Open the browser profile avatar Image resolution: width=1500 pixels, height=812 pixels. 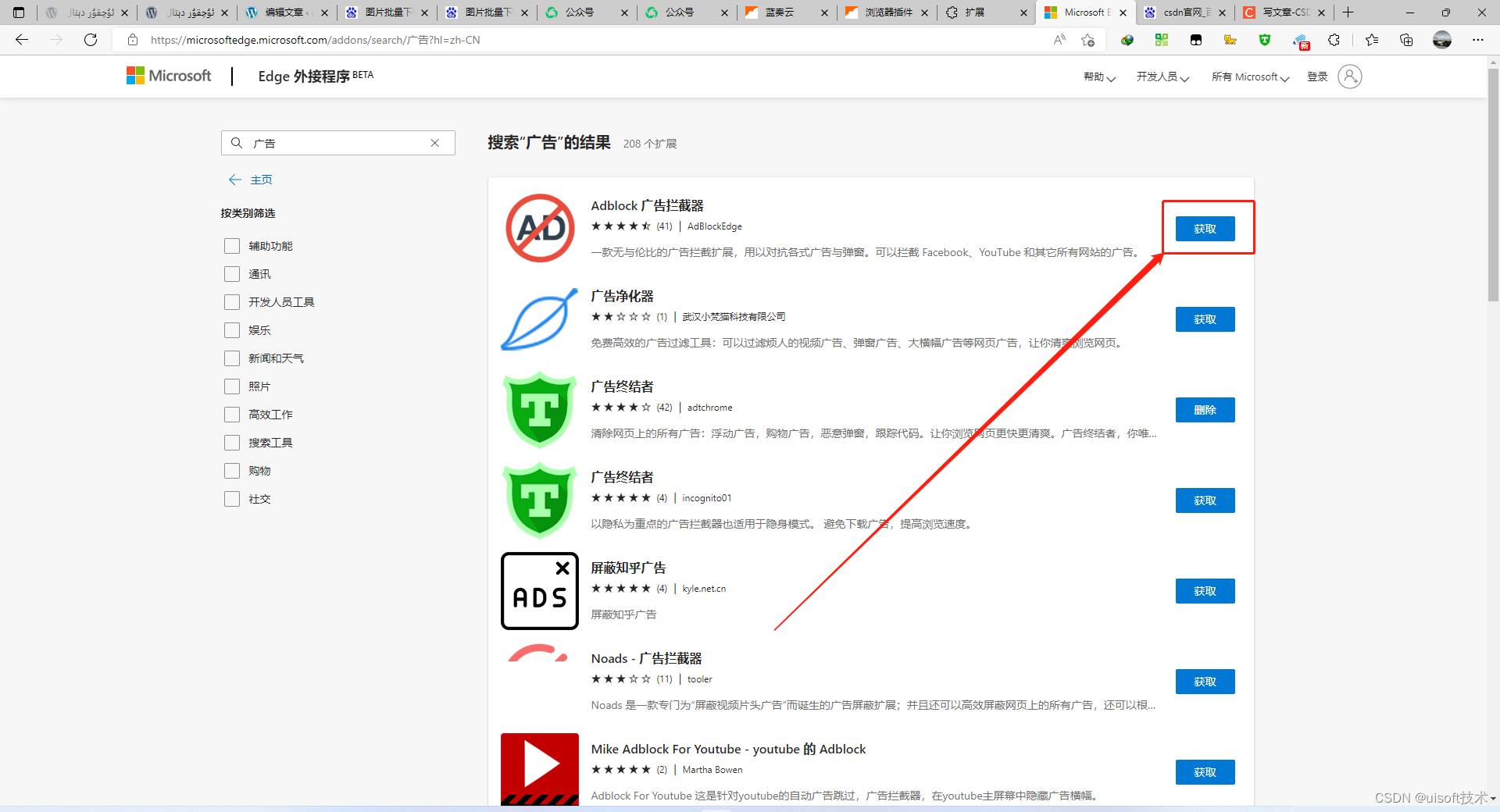click(1442, 40)
